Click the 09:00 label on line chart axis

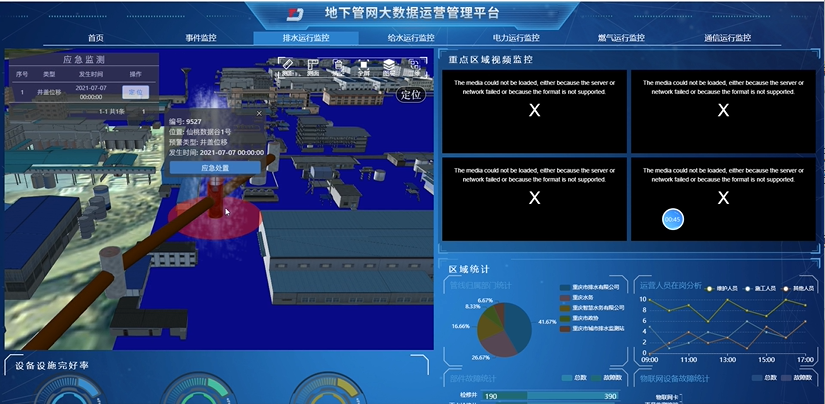pos(650,360)
